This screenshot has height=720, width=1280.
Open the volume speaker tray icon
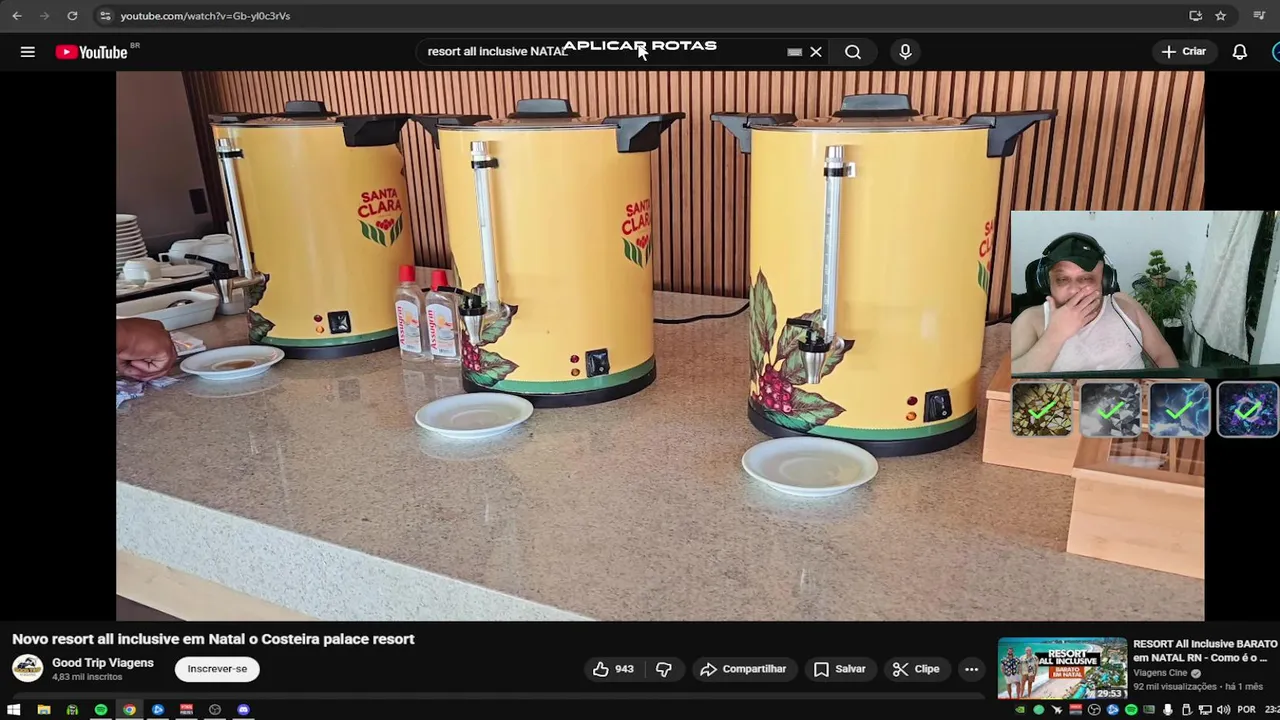pyautogui.click(x=1223, y=710)
